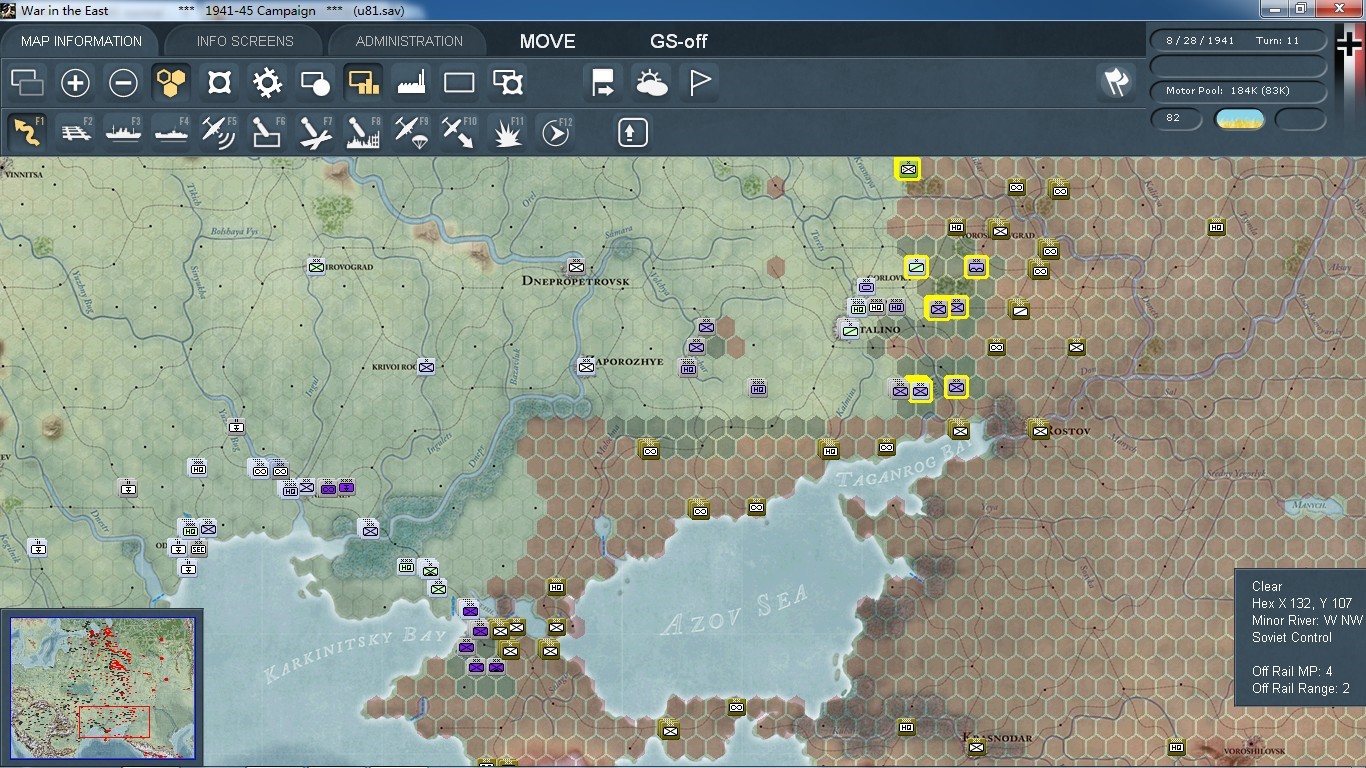
Task: Click the empty rectangle toolbar icon
Action: coord(459,83)
